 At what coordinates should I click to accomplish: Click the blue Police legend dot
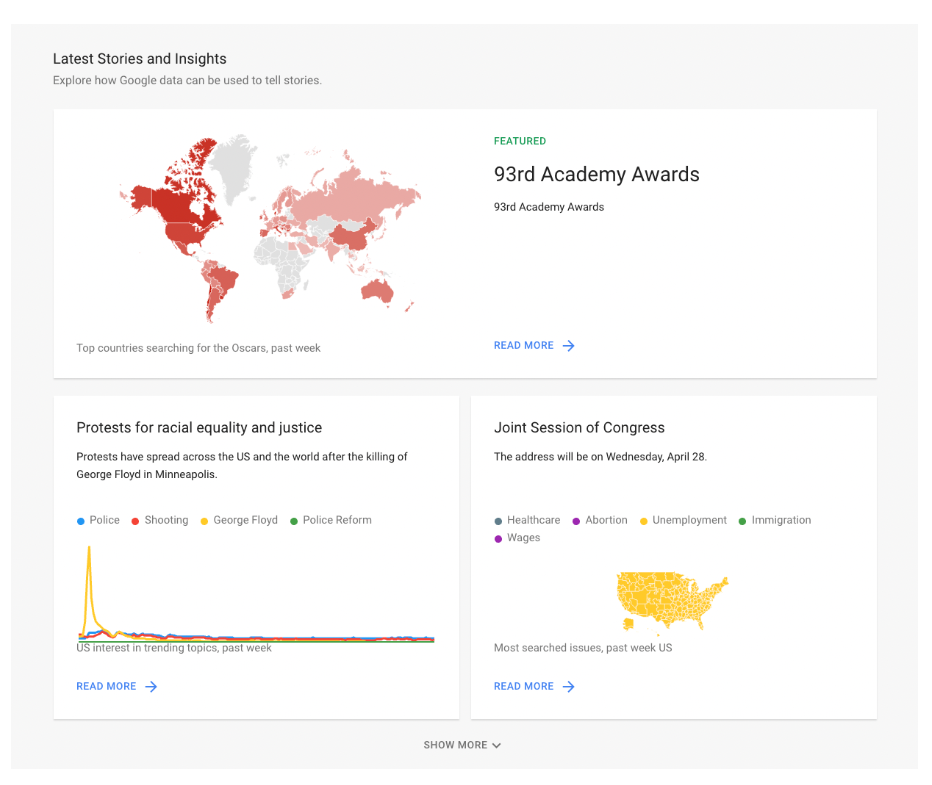point(81,521)
